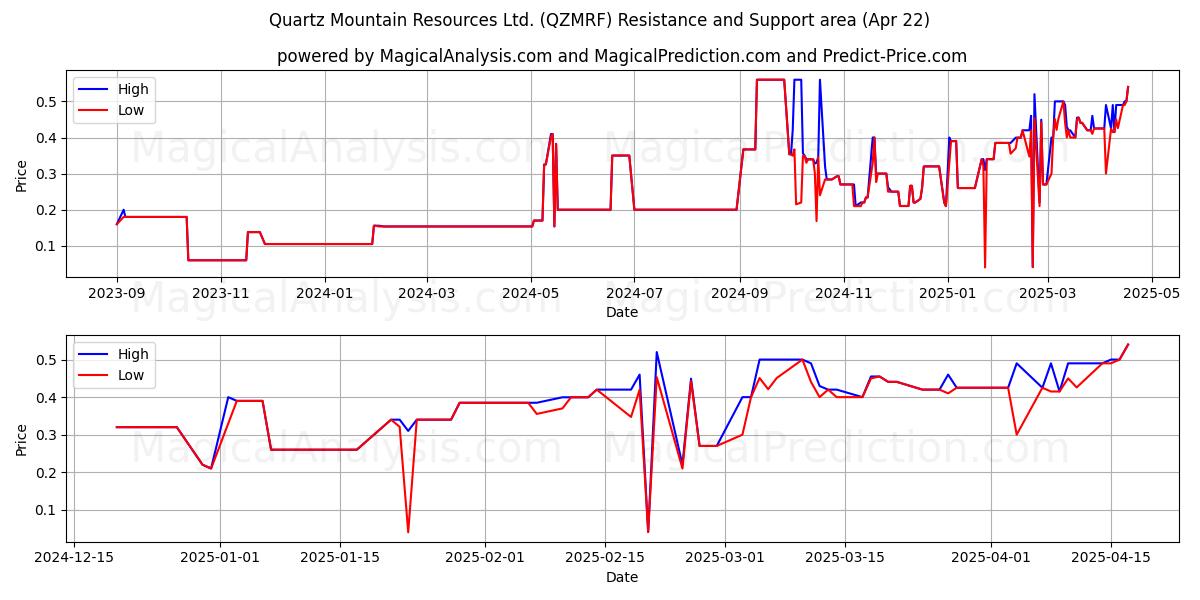
Task: Click 'Low' label in top chart legend
Action: click(x=131, y=110)
